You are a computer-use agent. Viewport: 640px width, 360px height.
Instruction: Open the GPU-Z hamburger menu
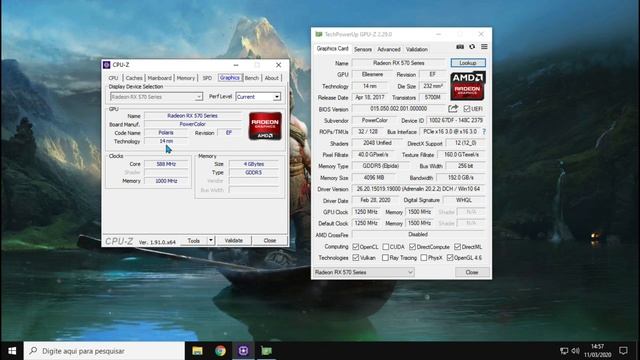tap(484, 47)
